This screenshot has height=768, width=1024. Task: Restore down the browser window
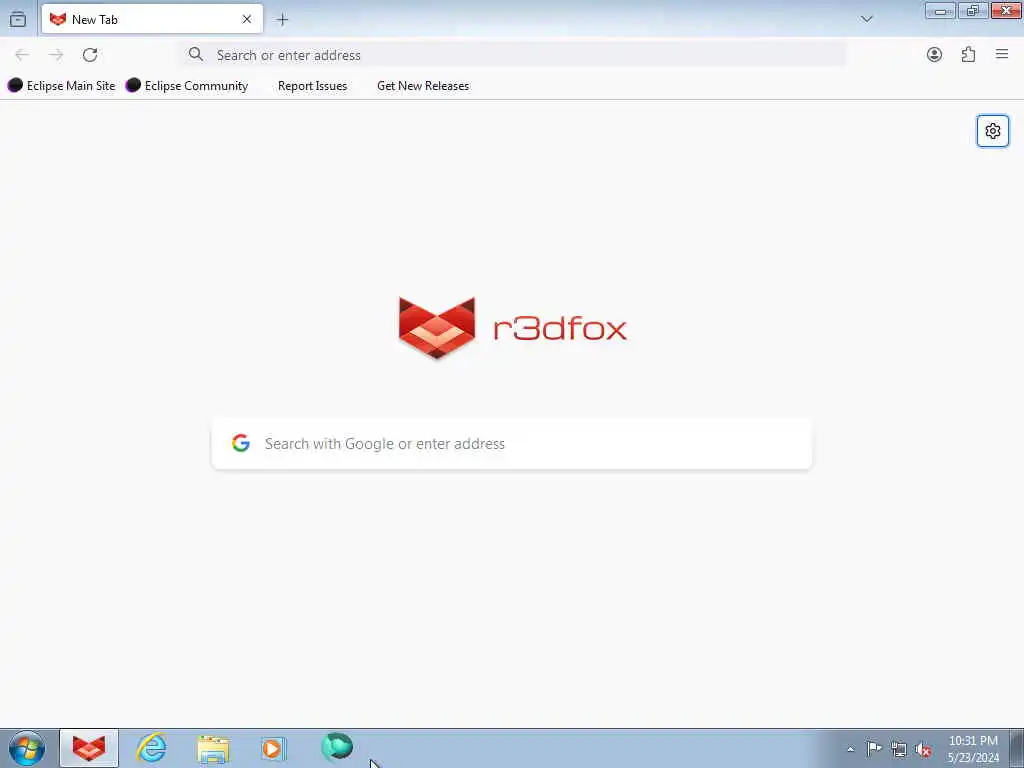click(x=973, y=10)
